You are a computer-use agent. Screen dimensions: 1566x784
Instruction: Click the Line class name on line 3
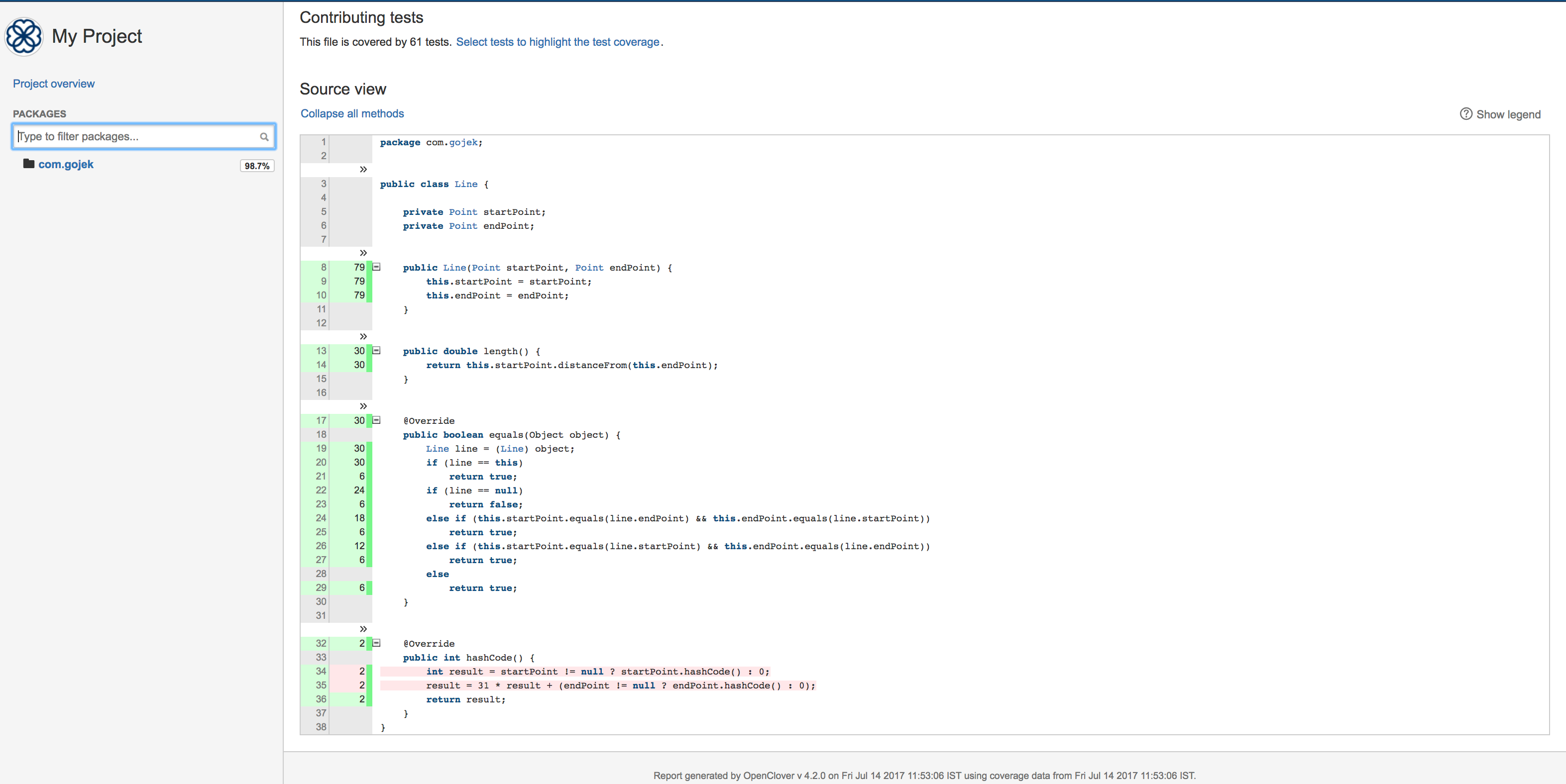pyautogui.click(x=465, y=184)
